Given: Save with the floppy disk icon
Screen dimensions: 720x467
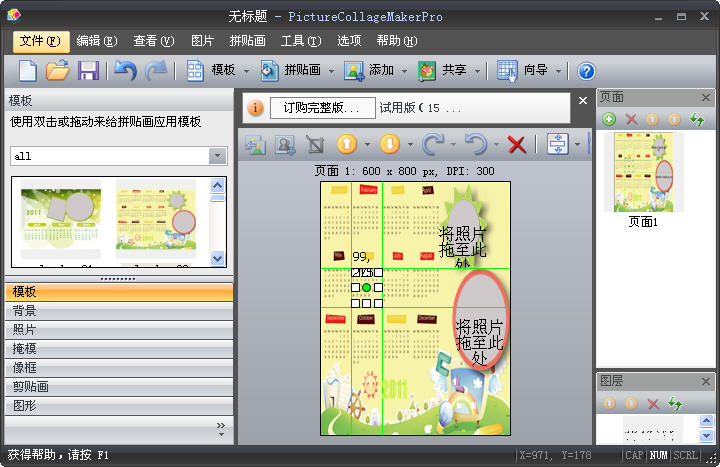Looking at the screenshot, I should point(88,71).
